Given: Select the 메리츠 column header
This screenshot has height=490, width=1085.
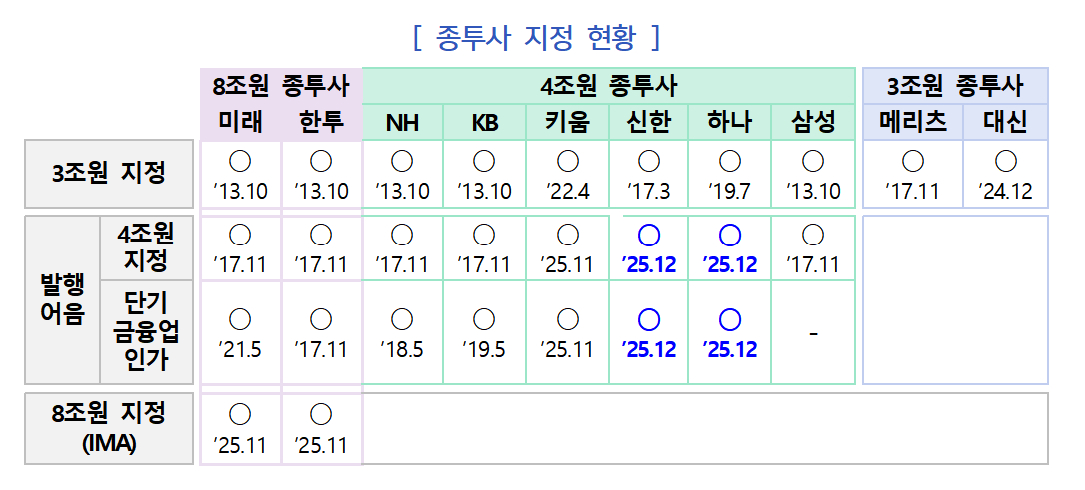Looking at the screenshot, I should [x=912, y=122].
